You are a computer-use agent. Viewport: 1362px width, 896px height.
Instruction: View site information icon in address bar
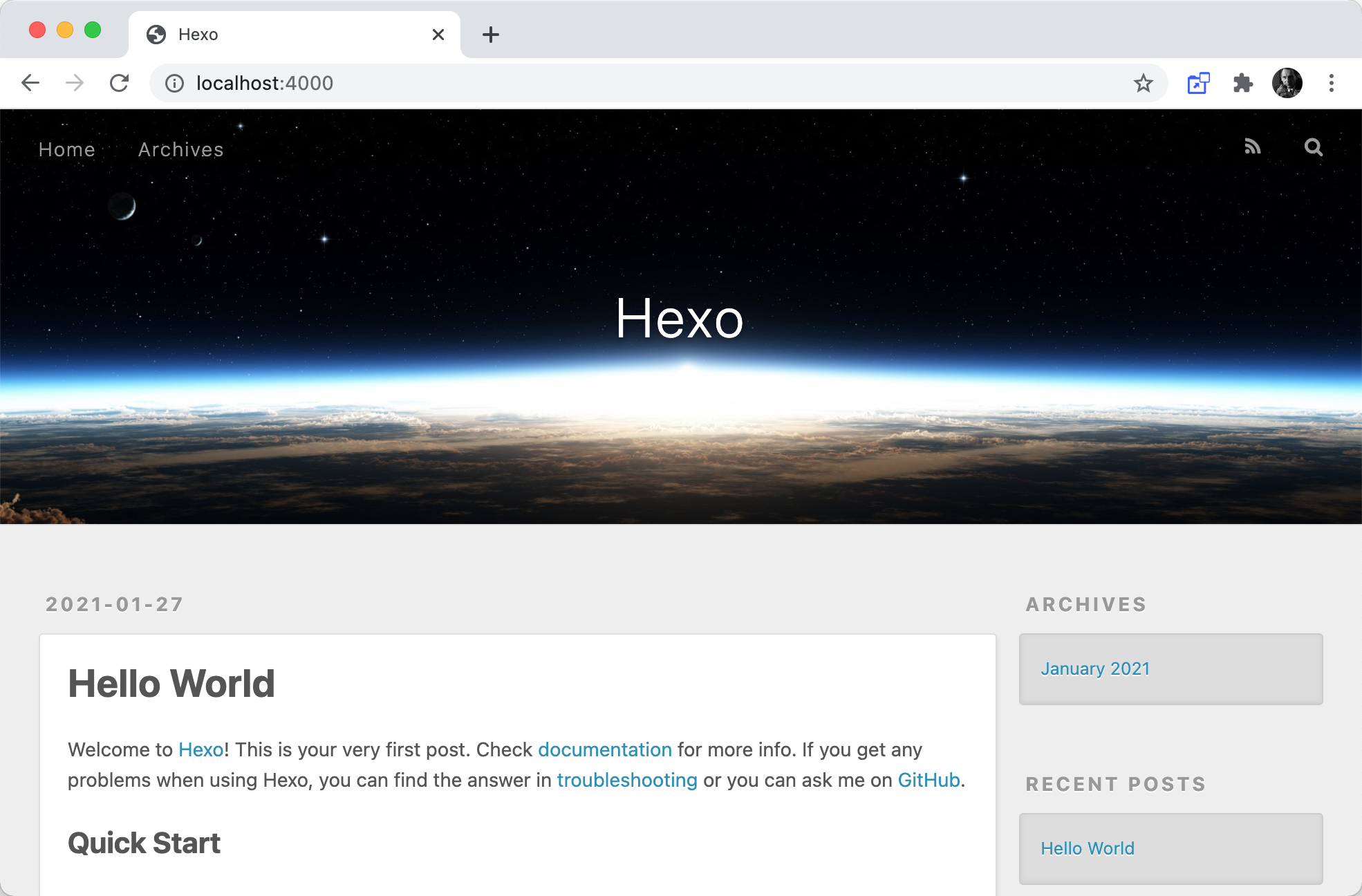[x=174, y=84]
